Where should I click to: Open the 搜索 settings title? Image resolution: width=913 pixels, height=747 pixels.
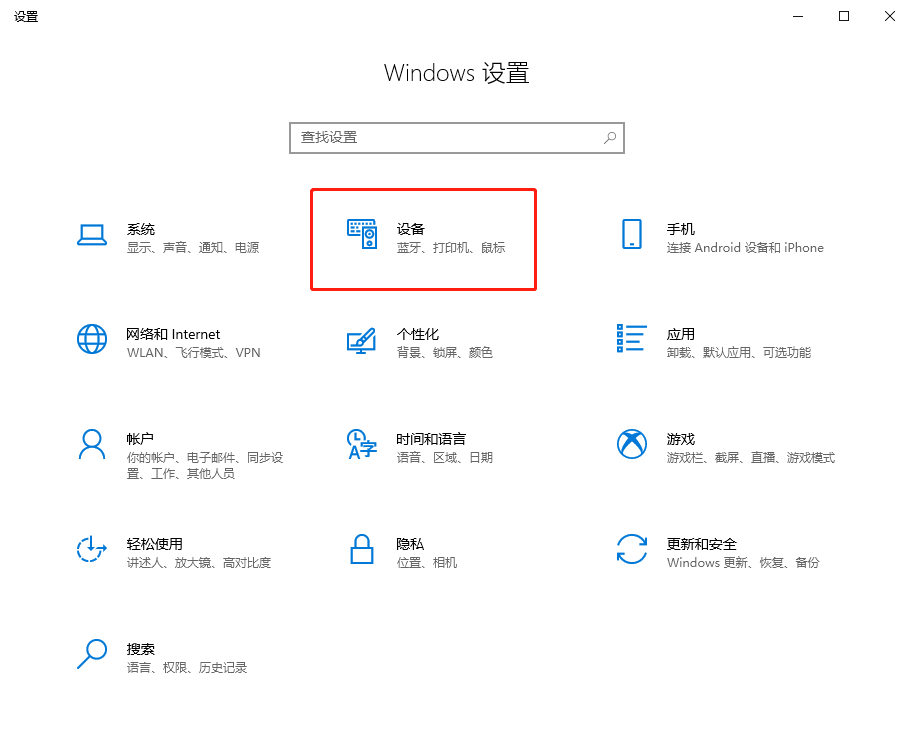[x=141, y=649]
